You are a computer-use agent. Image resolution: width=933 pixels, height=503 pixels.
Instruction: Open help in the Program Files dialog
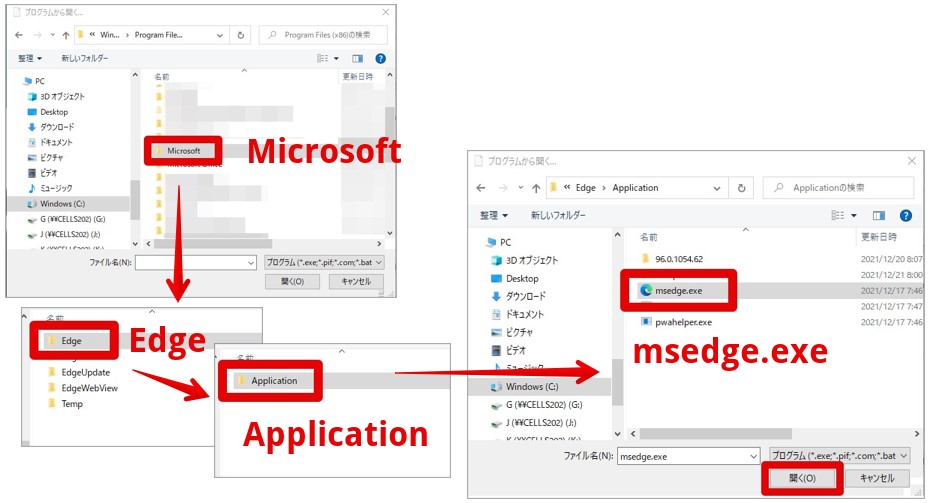tap(380, 58)
